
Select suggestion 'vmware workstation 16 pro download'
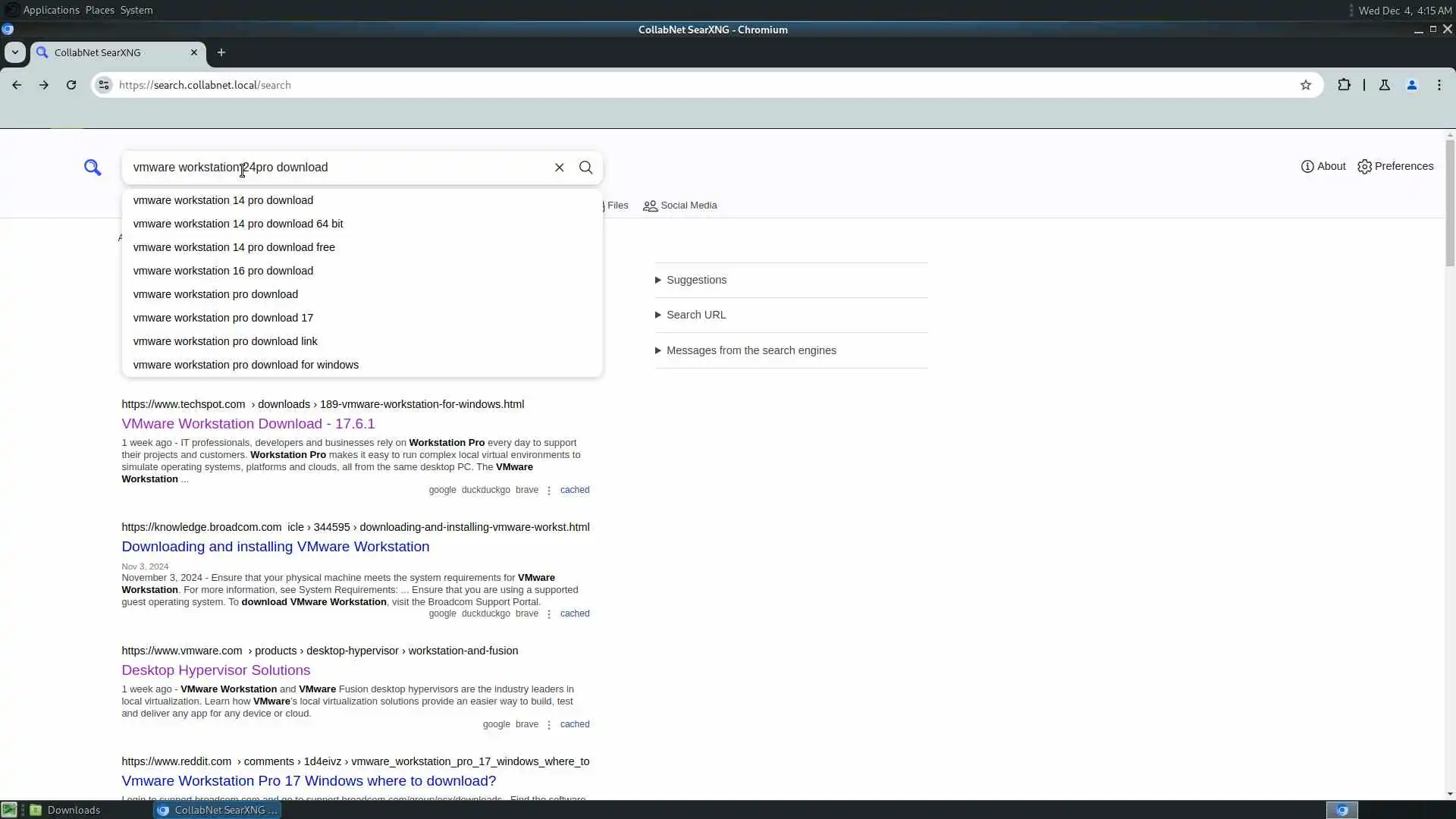pyautogui.click(x=223, y=271)
